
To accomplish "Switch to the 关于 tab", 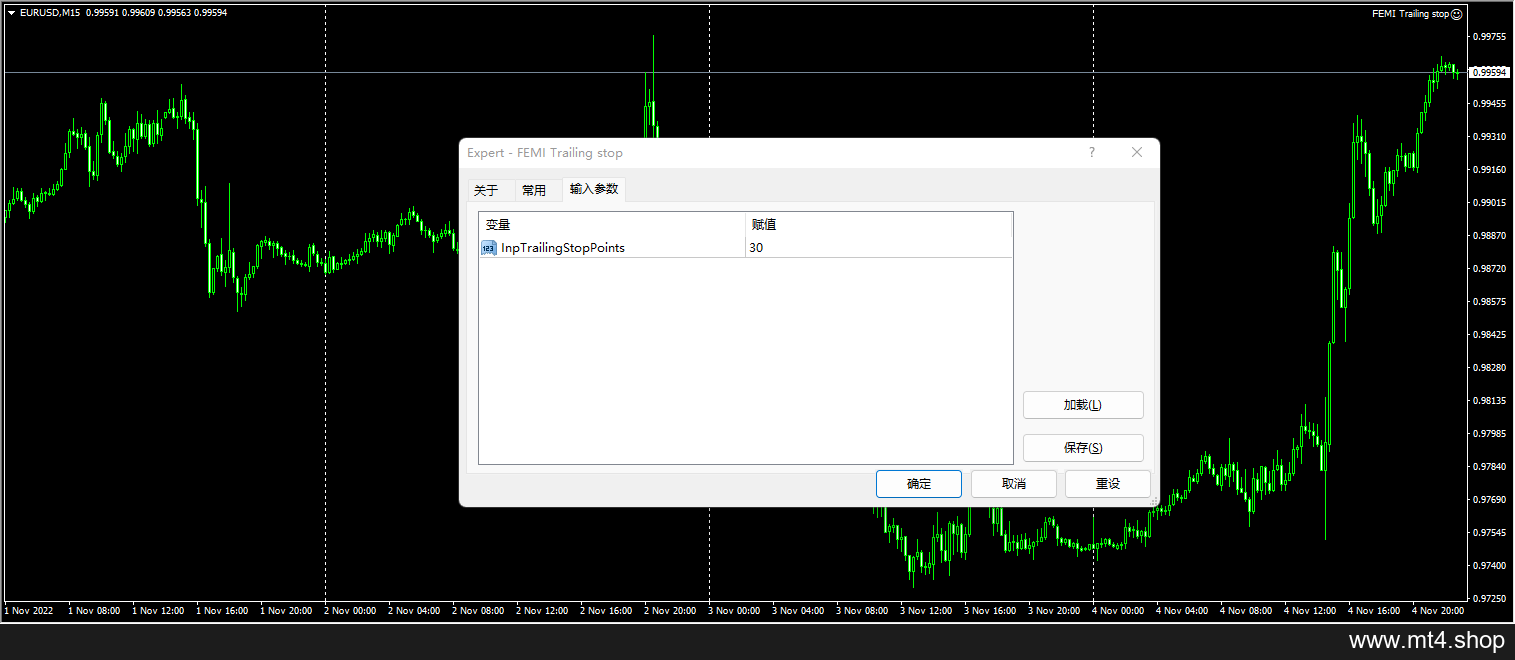I will click(x=486, y=190).
